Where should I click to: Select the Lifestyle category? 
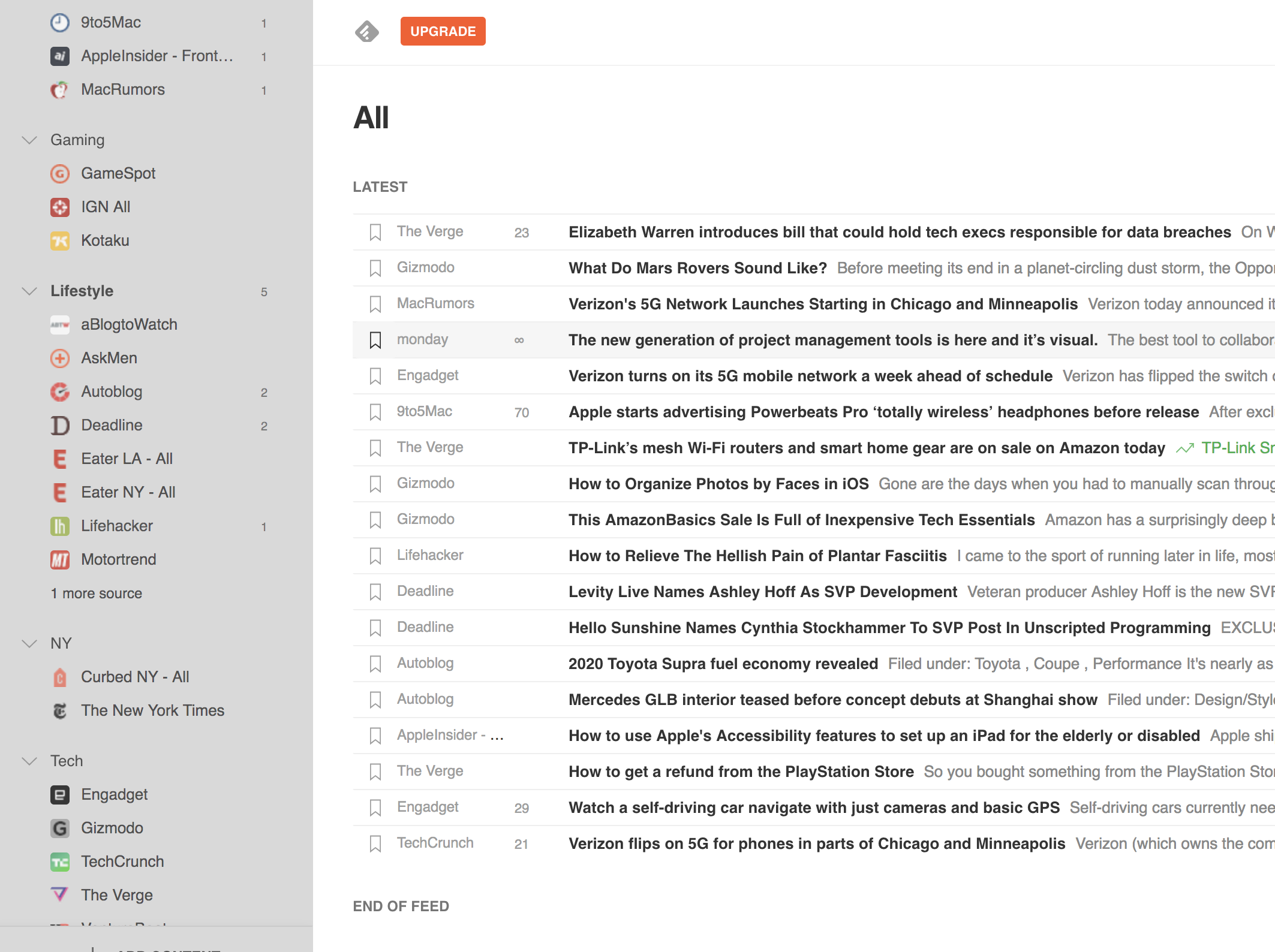pyautogui.click(x=82, y=291)
